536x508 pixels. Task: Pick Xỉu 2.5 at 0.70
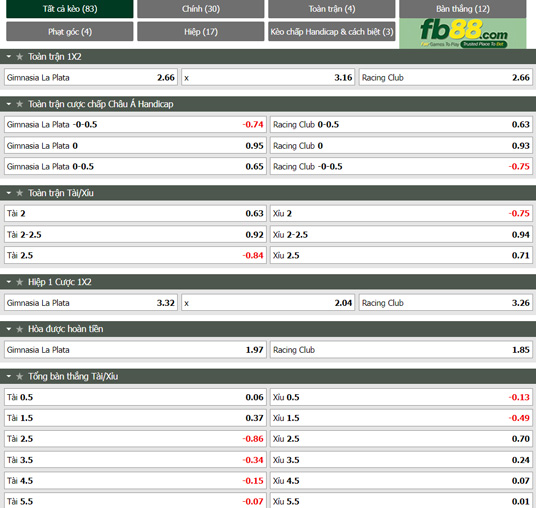401,439
